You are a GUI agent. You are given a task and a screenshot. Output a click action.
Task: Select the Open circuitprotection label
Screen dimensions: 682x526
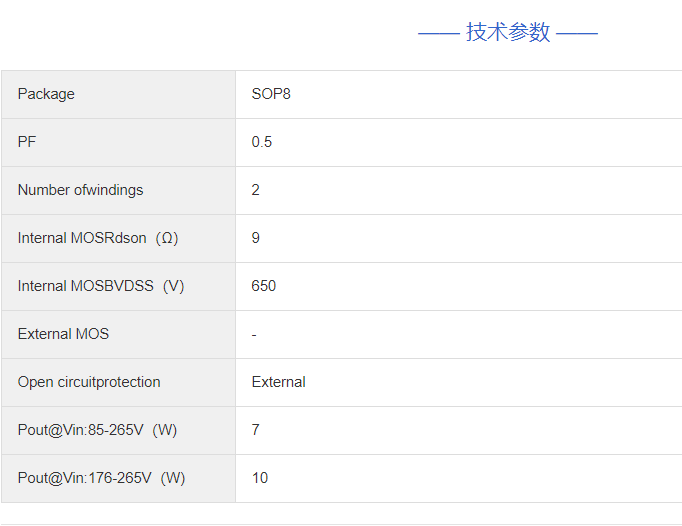click(x=89, y=382)
